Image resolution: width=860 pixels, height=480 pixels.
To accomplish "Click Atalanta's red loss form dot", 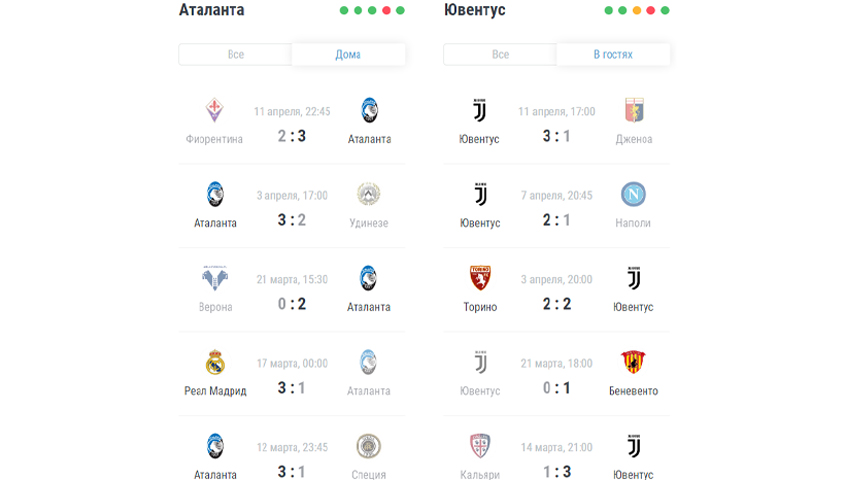I will pyautogui.click(x=386, y=10).
